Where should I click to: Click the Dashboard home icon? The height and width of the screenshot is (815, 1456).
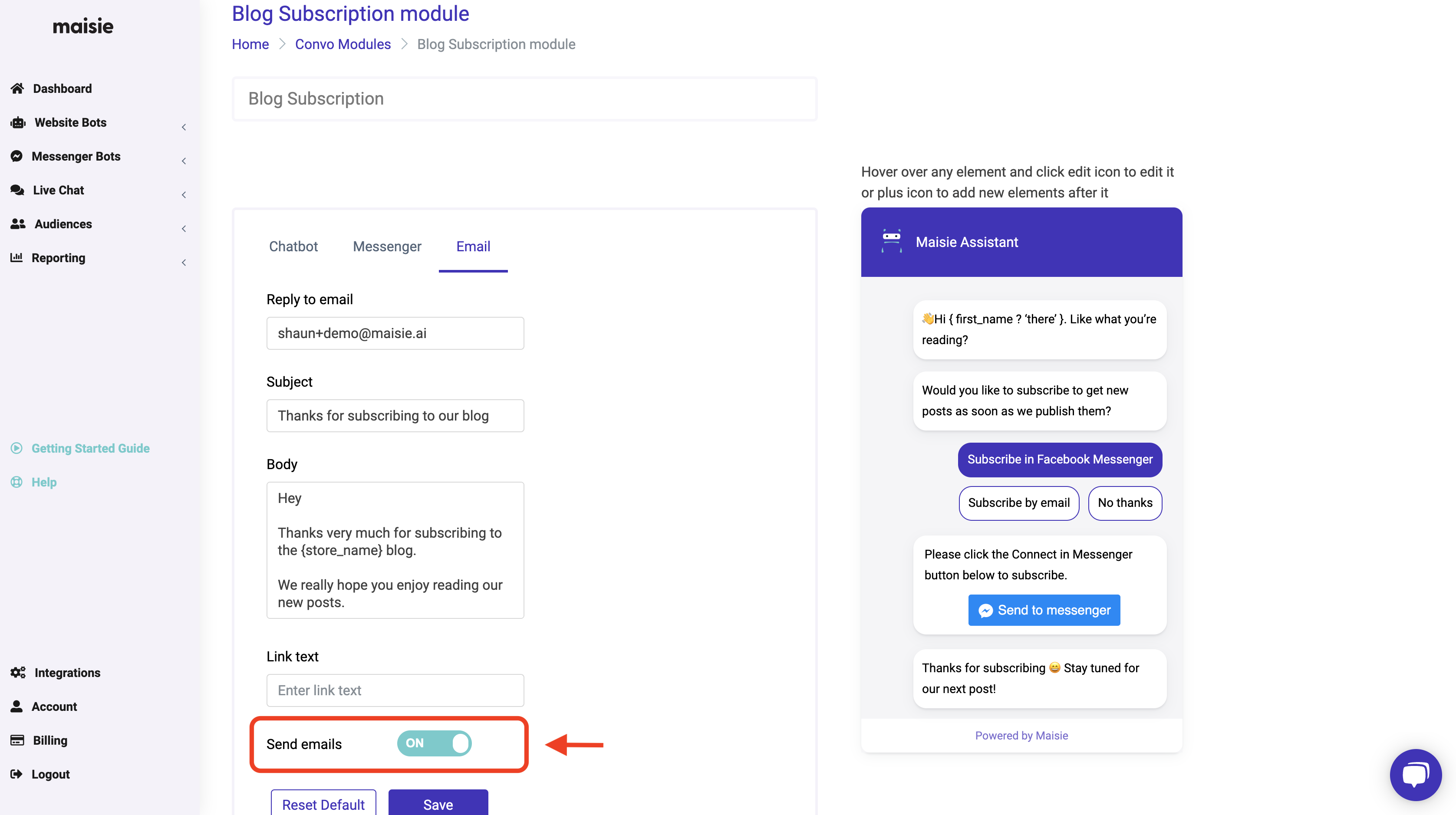click(x=17, y=89)
